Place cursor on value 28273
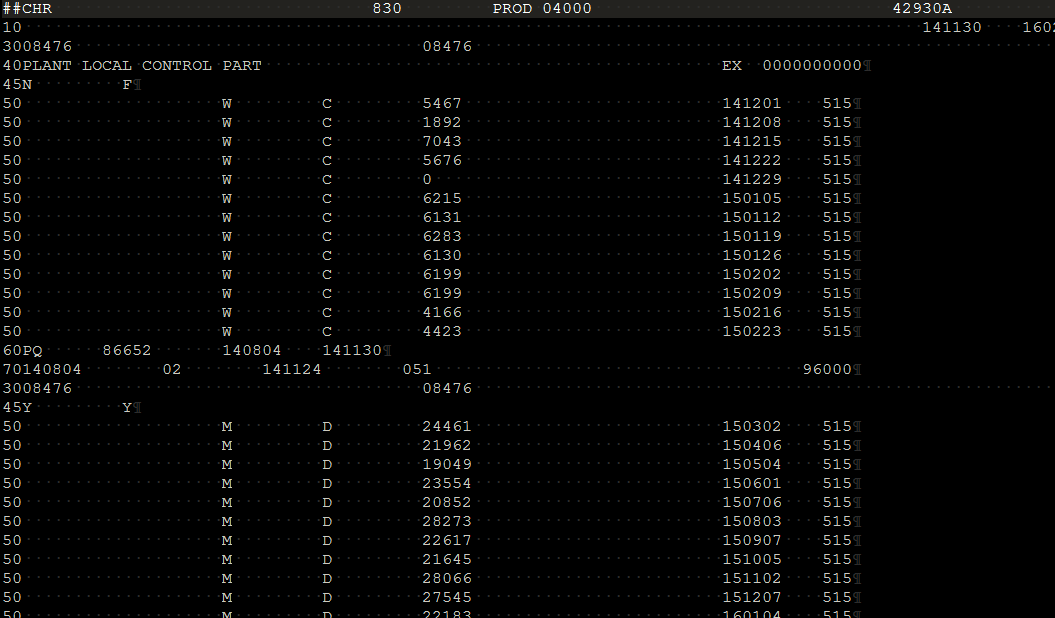 pos(446,522)
